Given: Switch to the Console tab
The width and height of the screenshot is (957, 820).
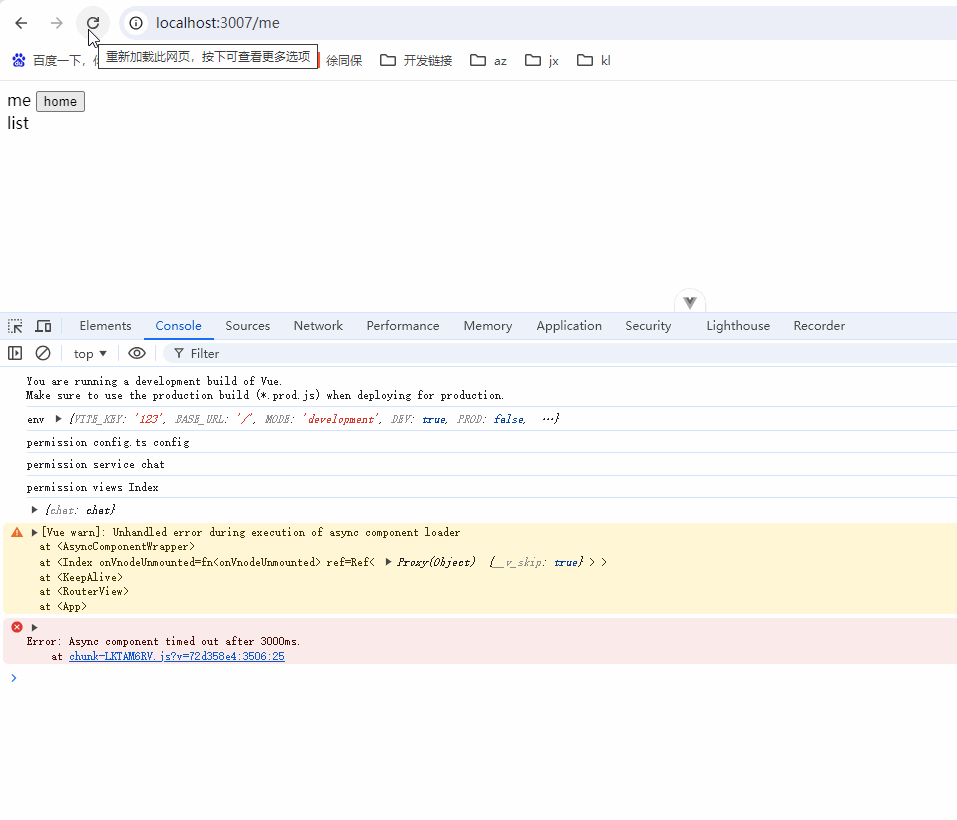Looking at the screenshot, I should pos(178,326).
